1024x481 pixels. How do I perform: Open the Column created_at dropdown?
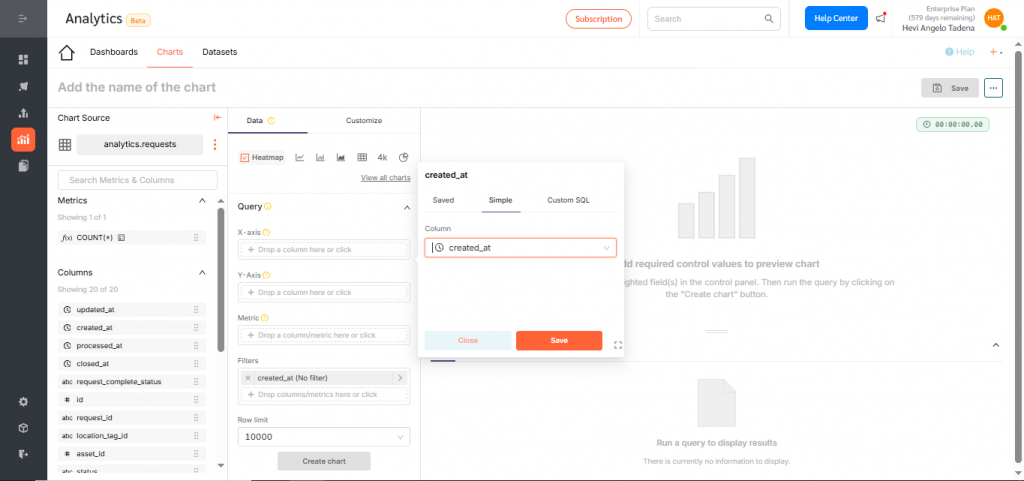point(520,248)
